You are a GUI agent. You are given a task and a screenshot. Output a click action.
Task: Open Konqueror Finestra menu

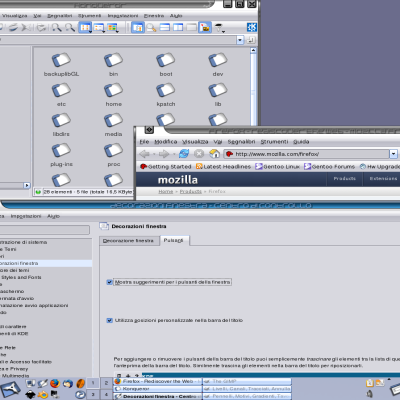click(x=154, y=16)
